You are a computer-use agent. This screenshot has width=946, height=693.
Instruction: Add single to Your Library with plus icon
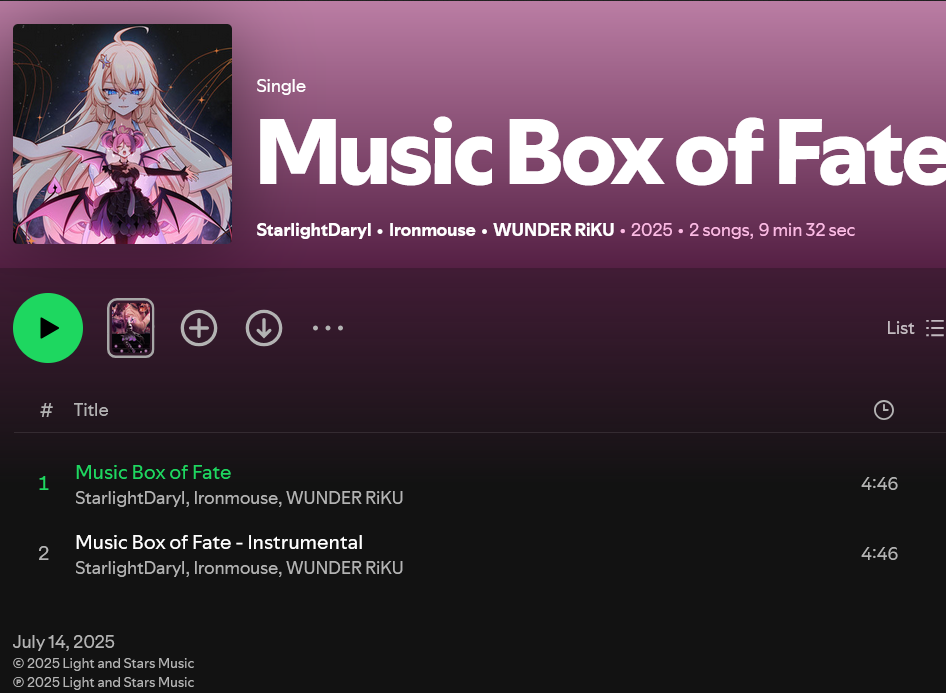(198, 328)
